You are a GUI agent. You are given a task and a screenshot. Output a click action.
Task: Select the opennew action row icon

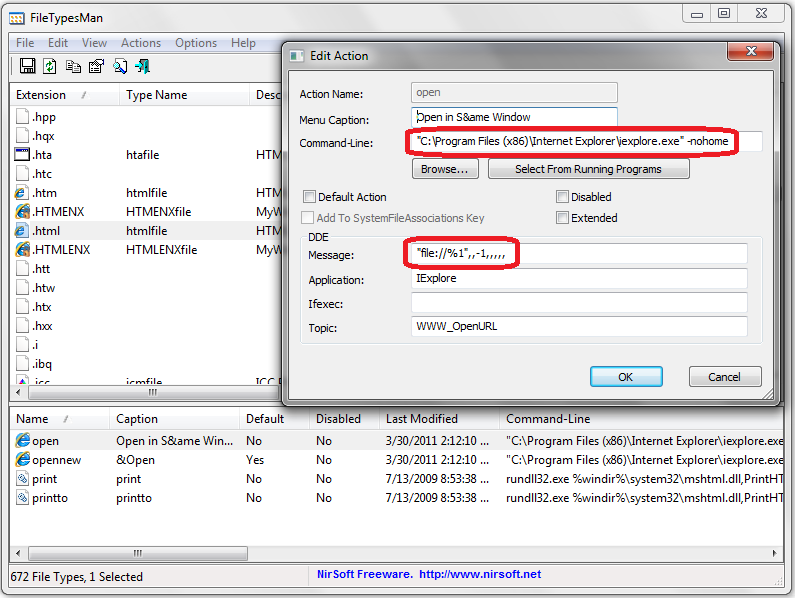click(23, 460)
